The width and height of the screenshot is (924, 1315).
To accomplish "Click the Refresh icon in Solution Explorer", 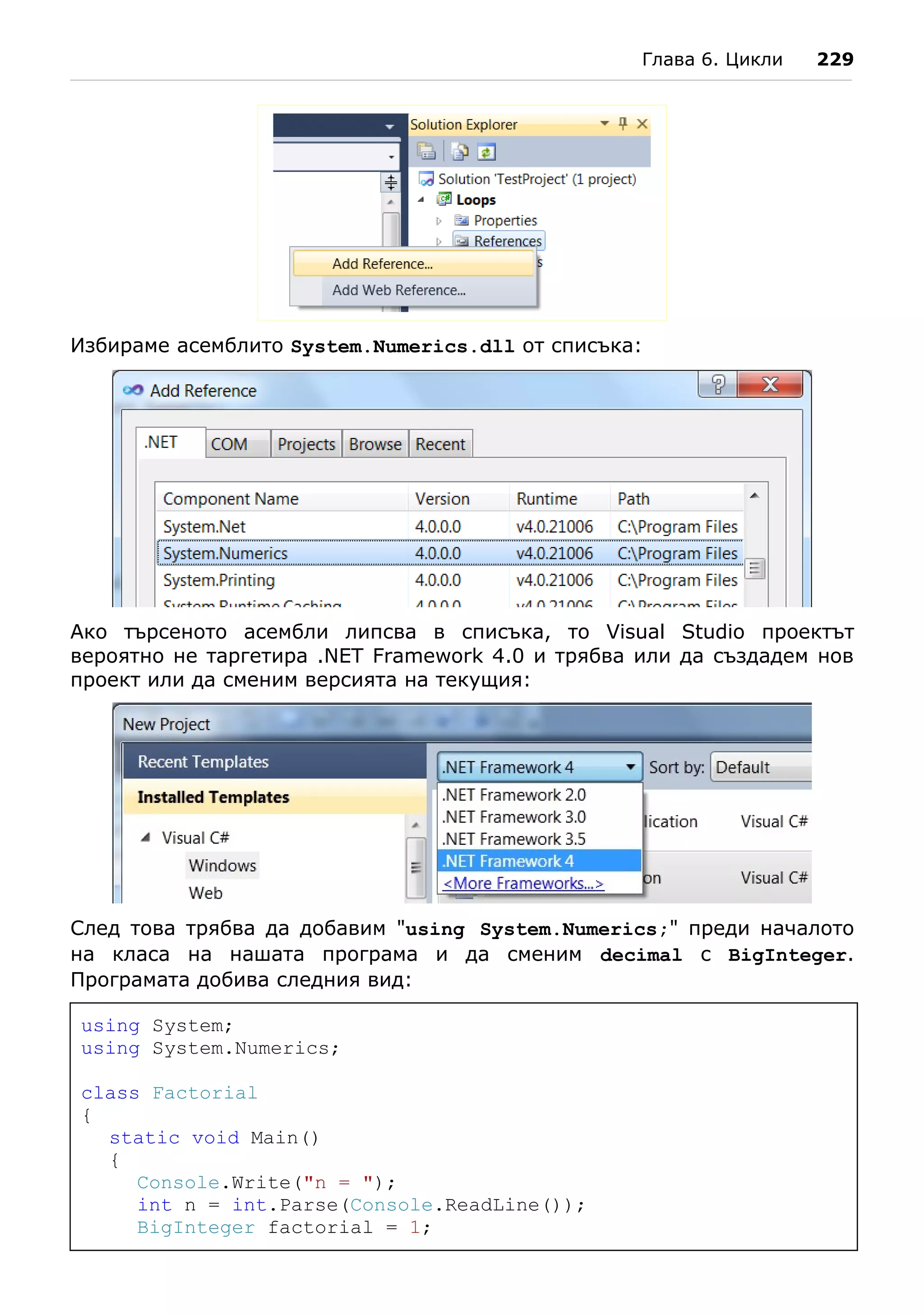I will 486,152.
